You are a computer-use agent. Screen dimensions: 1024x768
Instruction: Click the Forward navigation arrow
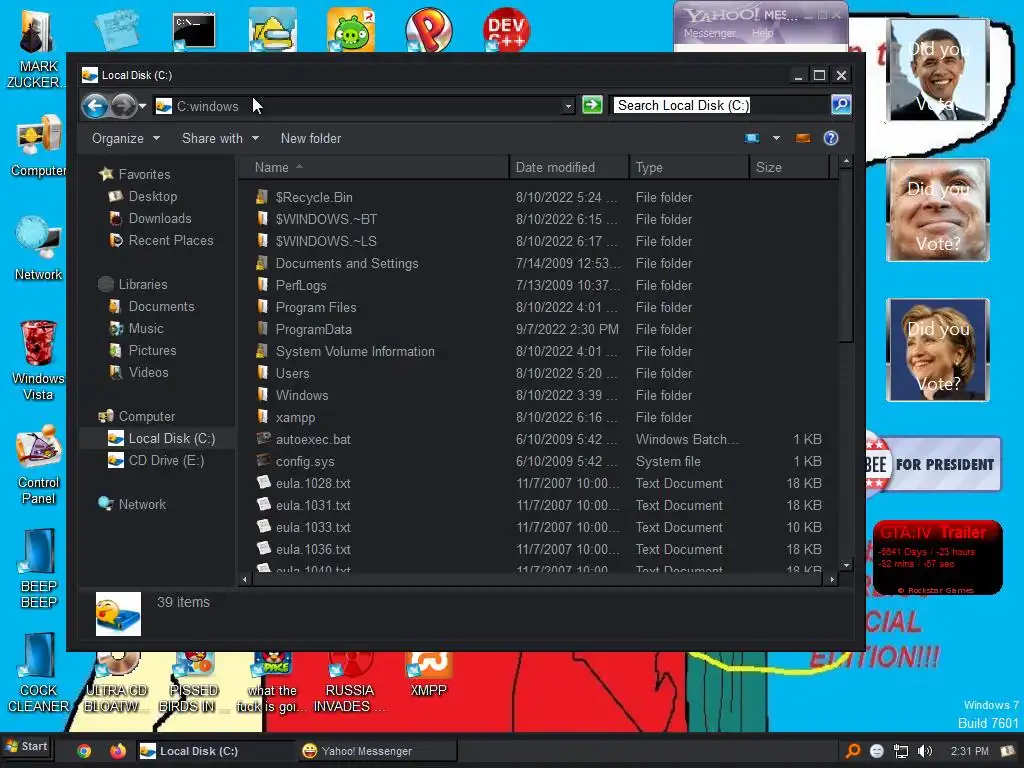123,106
